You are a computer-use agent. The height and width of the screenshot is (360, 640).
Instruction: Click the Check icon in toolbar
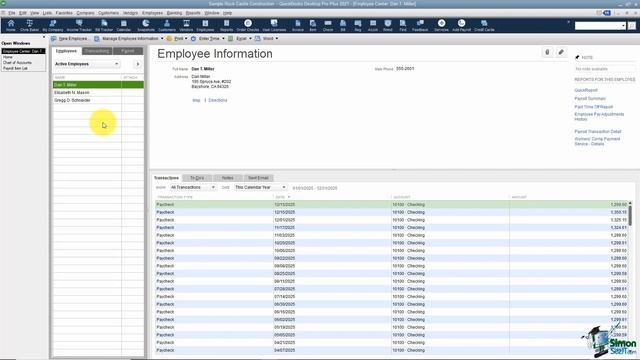point(328,25)
